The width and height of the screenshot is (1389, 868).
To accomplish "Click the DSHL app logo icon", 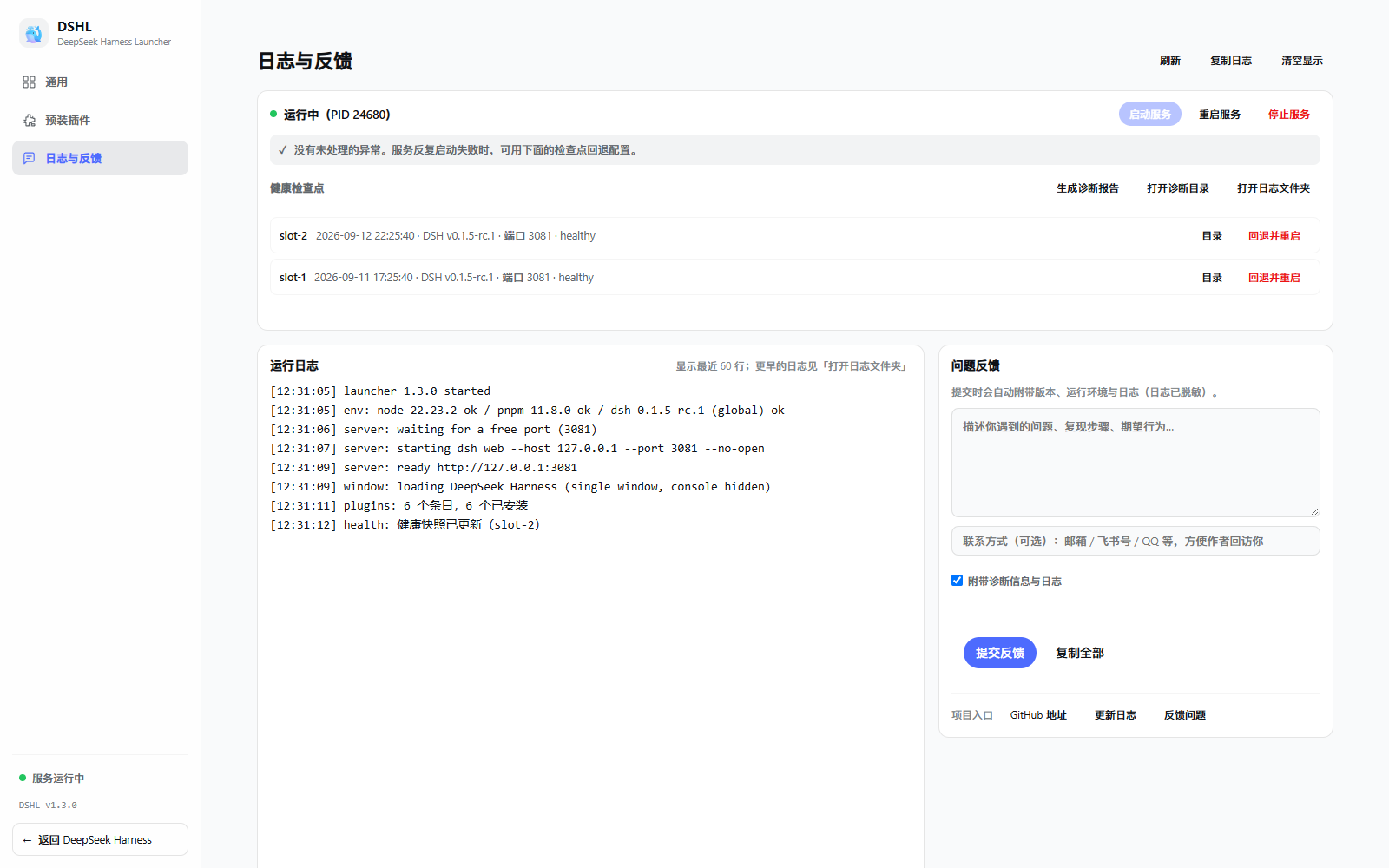I will click(34, 33).
